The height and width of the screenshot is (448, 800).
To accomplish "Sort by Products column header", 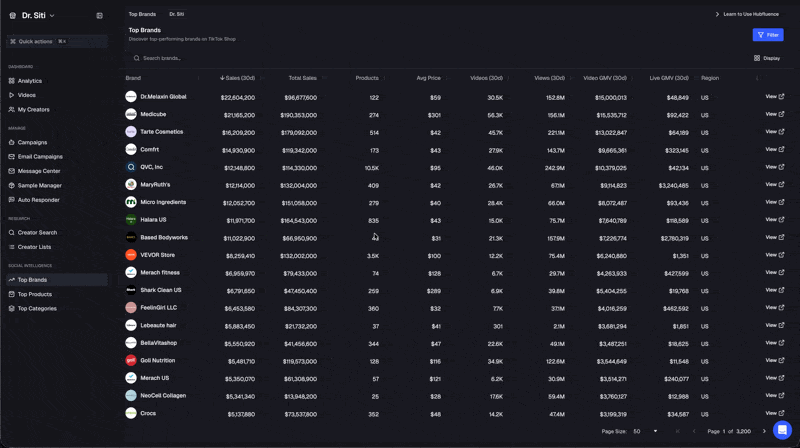I will [x=367, y=78].
